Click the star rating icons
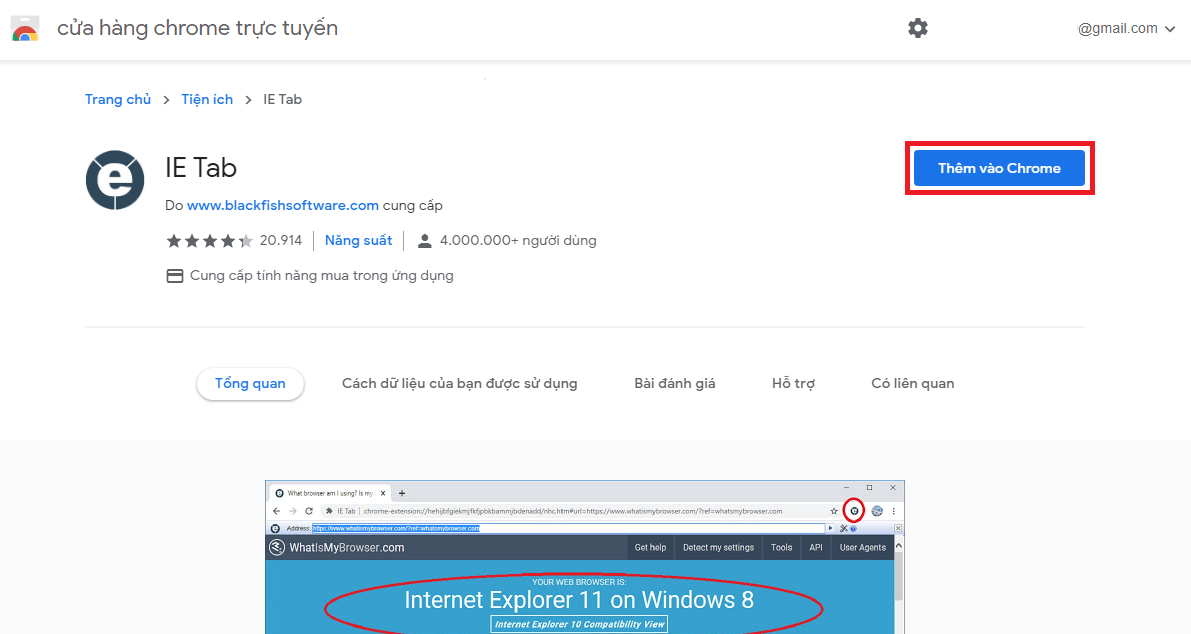The width and height of the screenshot is (1191, 634). (x=210, y=241)
